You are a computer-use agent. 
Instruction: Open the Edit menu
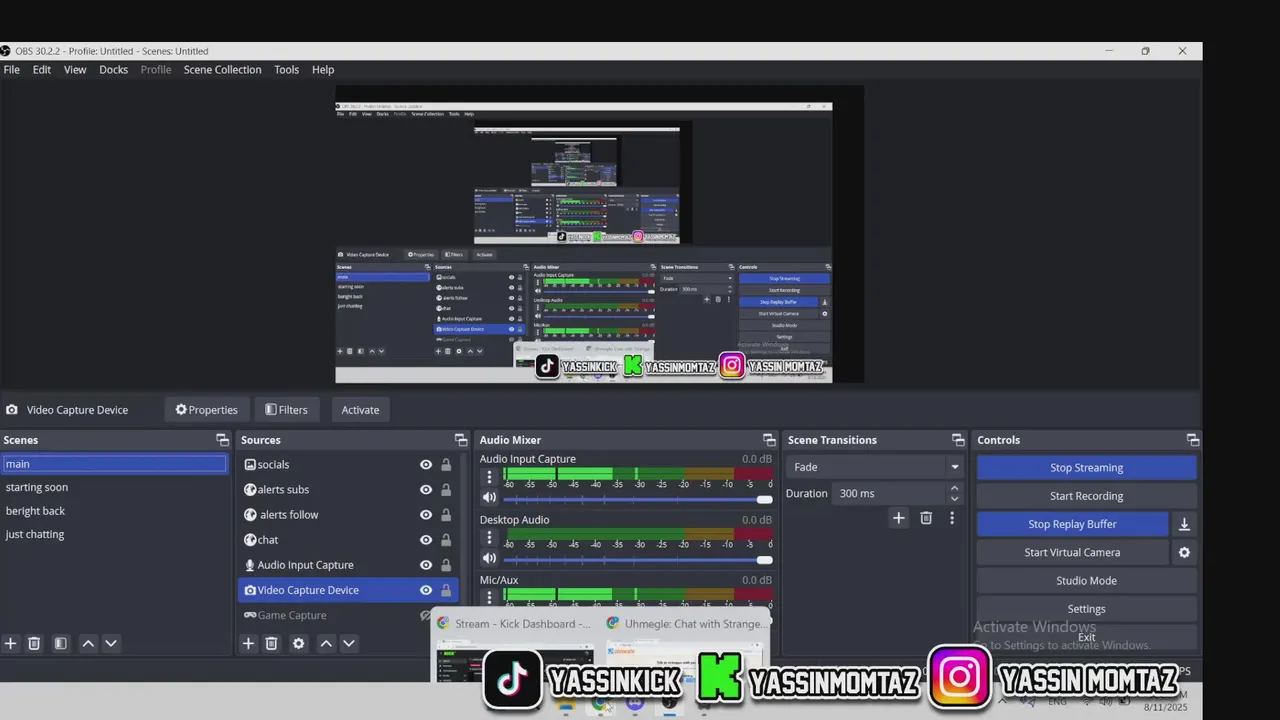pyautogui.click(x=42, y=70)
